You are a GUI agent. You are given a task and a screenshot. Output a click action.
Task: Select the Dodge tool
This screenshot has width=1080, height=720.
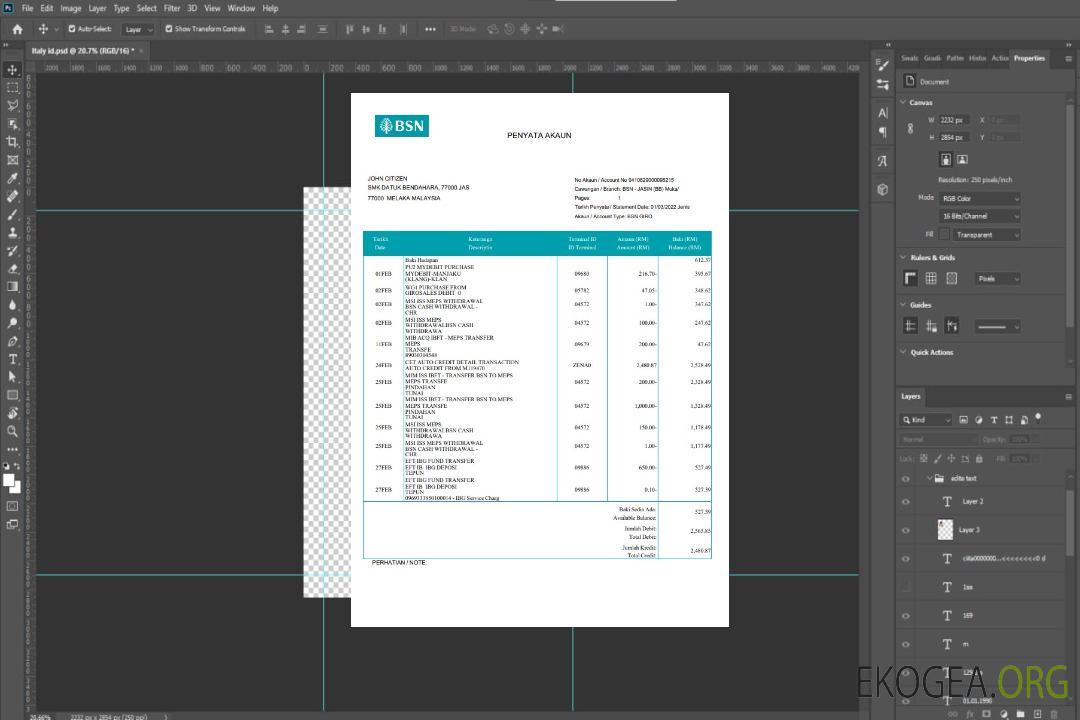tap(12, 322)
